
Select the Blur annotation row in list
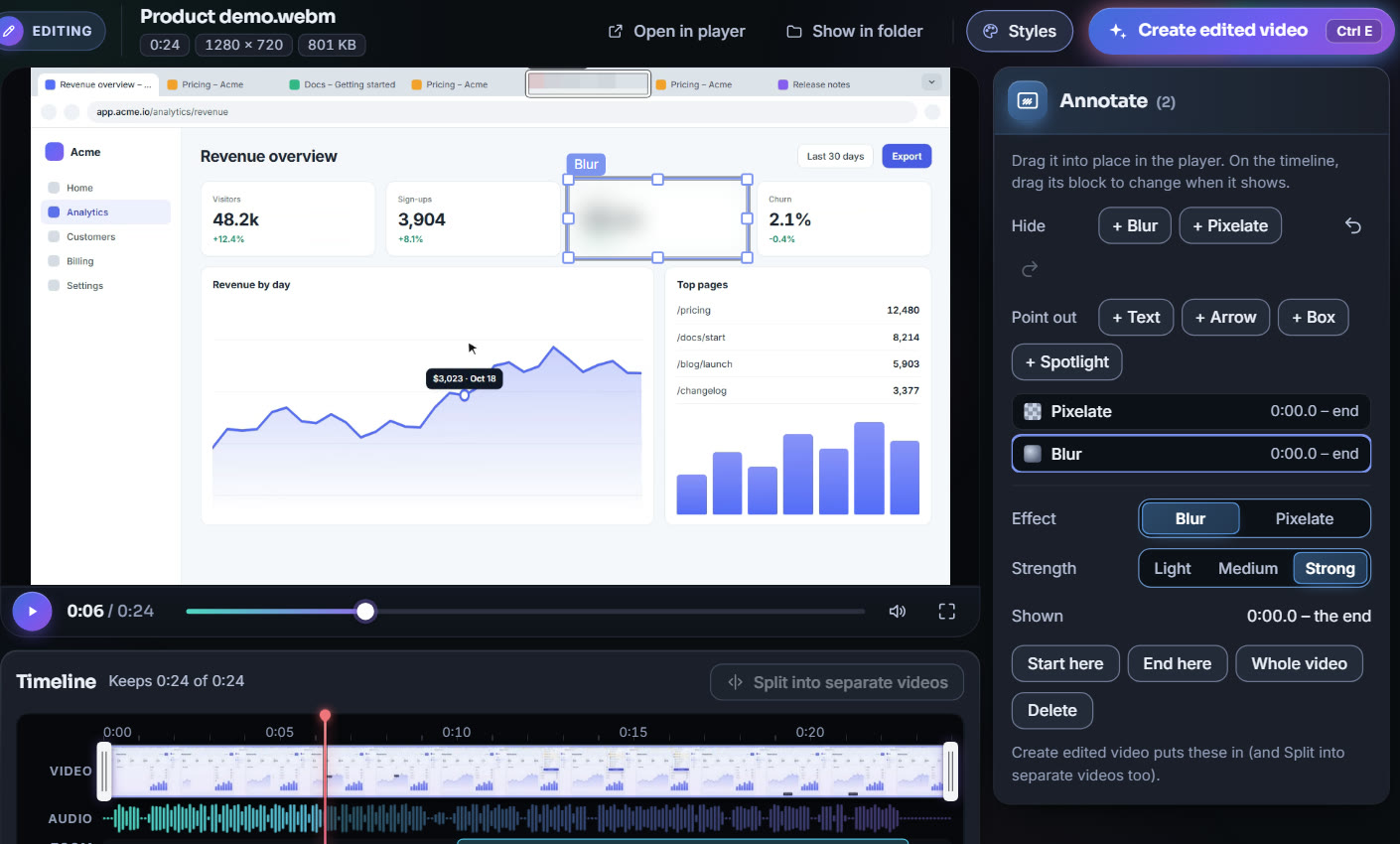pos(1190,454)
